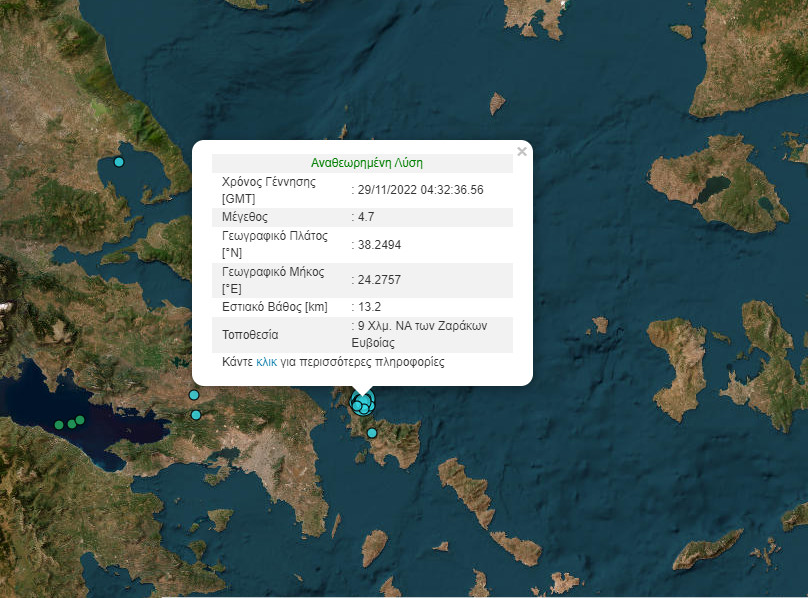
Task: Click the earthquake marker cluster below the popup tip
Action: click(362, 403)
